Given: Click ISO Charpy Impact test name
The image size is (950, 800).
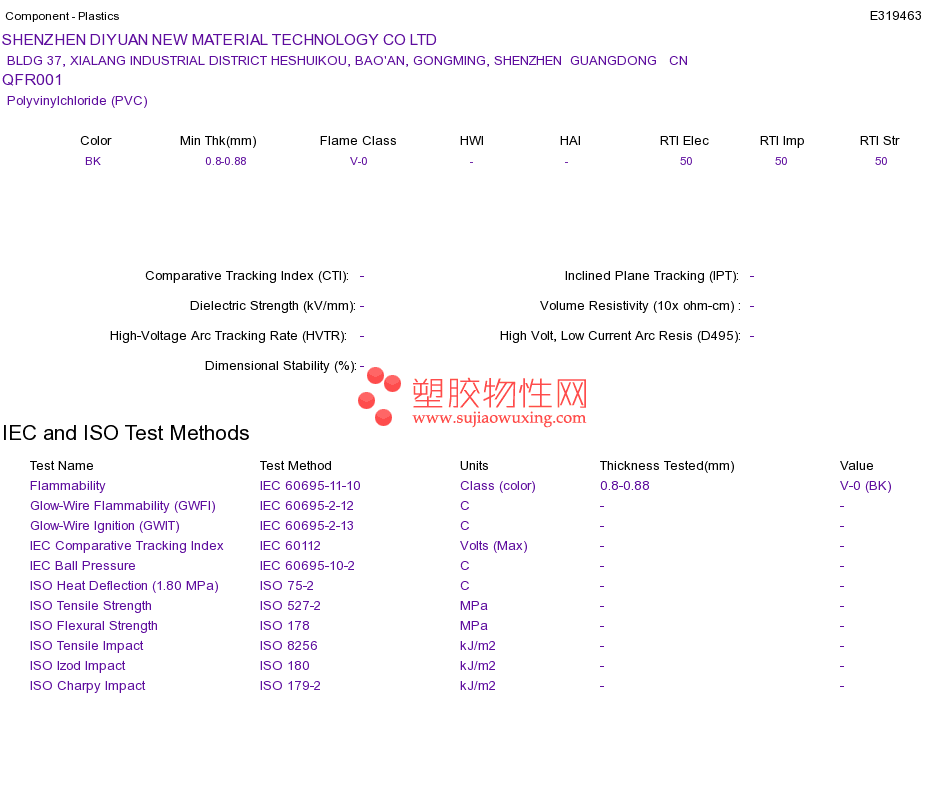Looking at the screenshot, I should pos(88,685).
